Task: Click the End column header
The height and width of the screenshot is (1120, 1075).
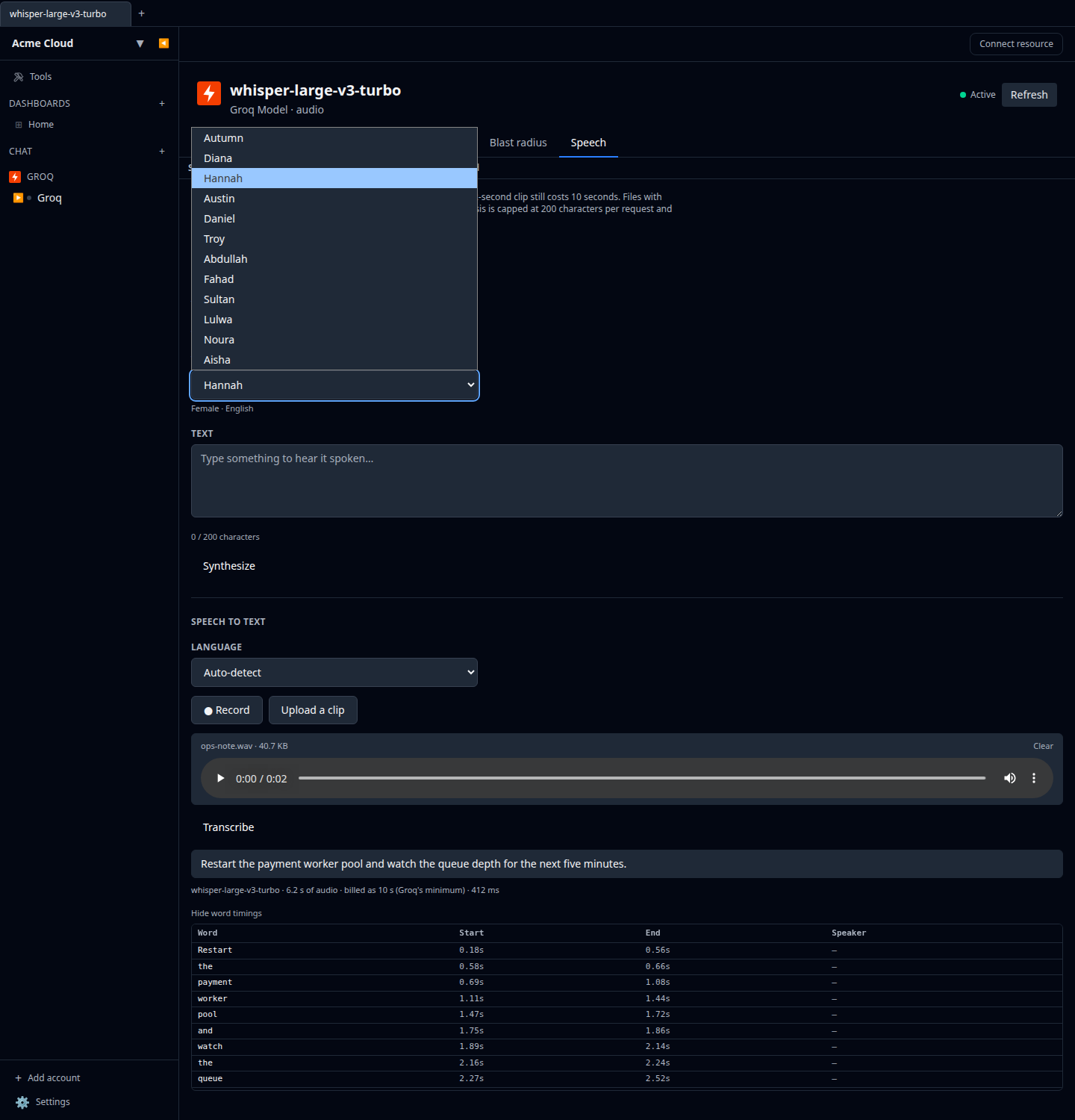Action: click(x=652, y=933)
